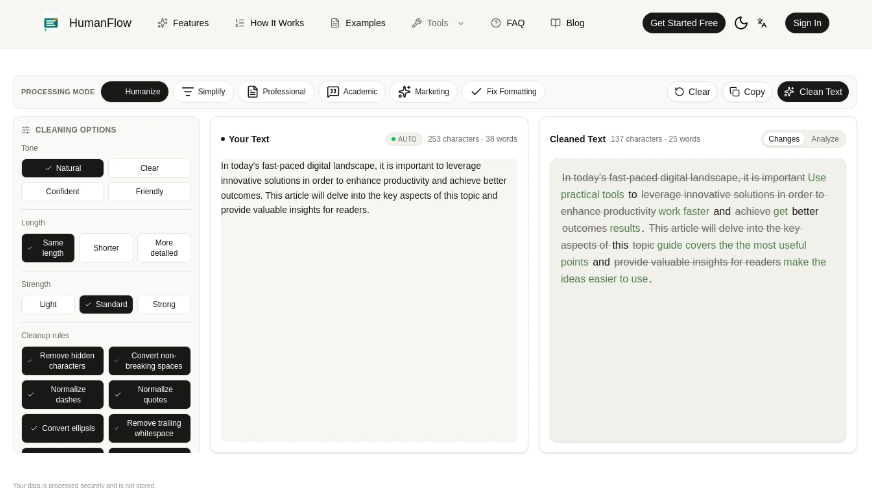872x488 pixels.
Task: Open the language translate icon
Action: click(762, 23)
